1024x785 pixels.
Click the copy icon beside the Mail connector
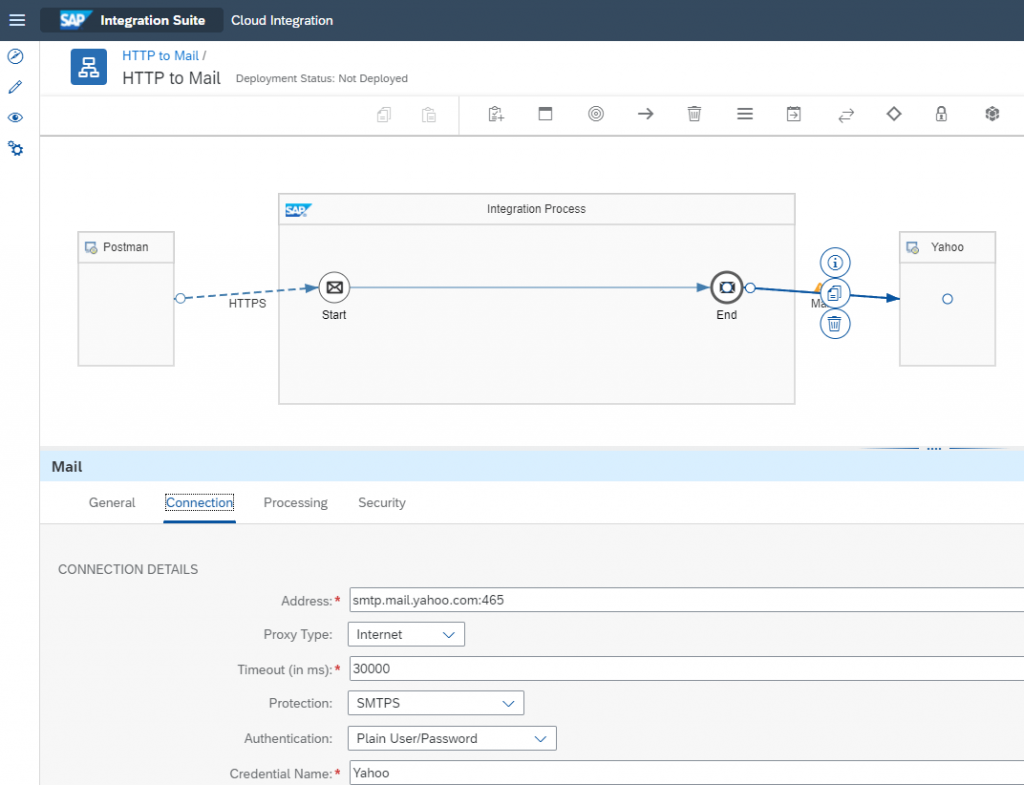click(835, 293)
